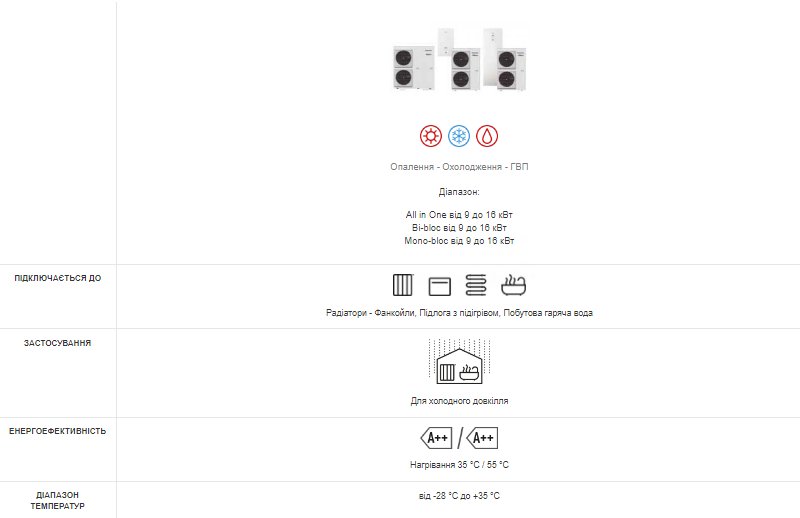Click the ДІАПАЗОН ТЕМПЕРАТУР row header
The height and width of the screenshot is (518, 800).
pyautogui.click(x=58, y=501)
